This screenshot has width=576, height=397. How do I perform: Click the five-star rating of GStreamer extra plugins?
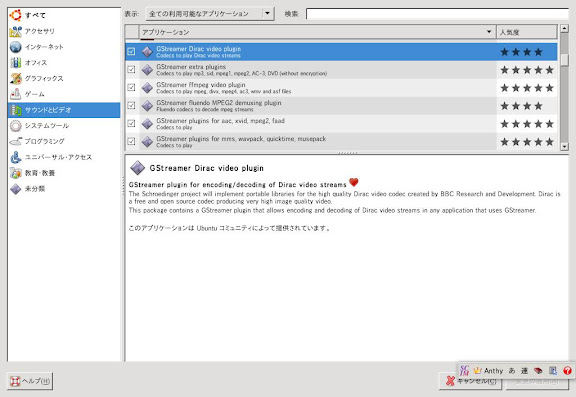pos(527,70)
